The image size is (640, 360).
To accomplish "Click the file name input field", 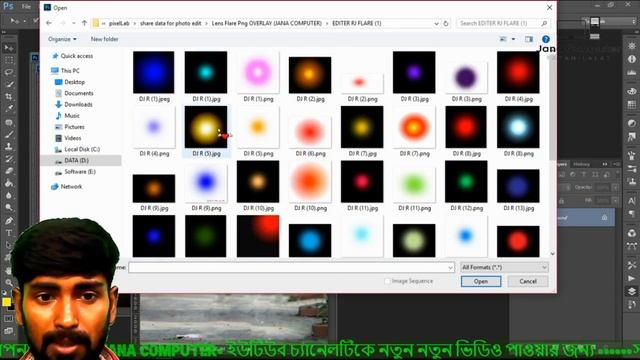I will pos(291,268).
